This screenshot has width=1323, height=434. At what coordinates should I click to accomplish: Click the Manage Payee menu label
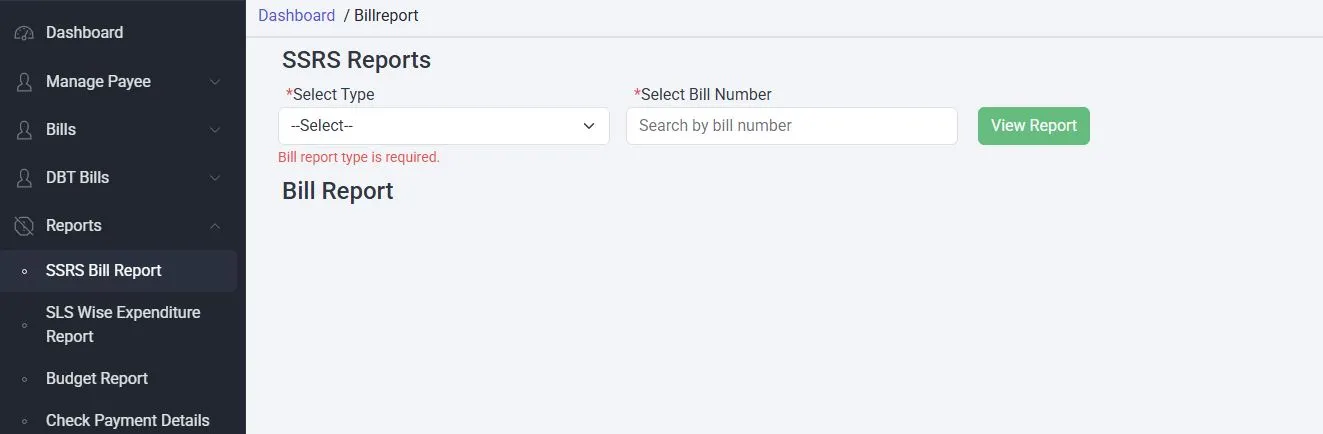(x=98, y=82)
